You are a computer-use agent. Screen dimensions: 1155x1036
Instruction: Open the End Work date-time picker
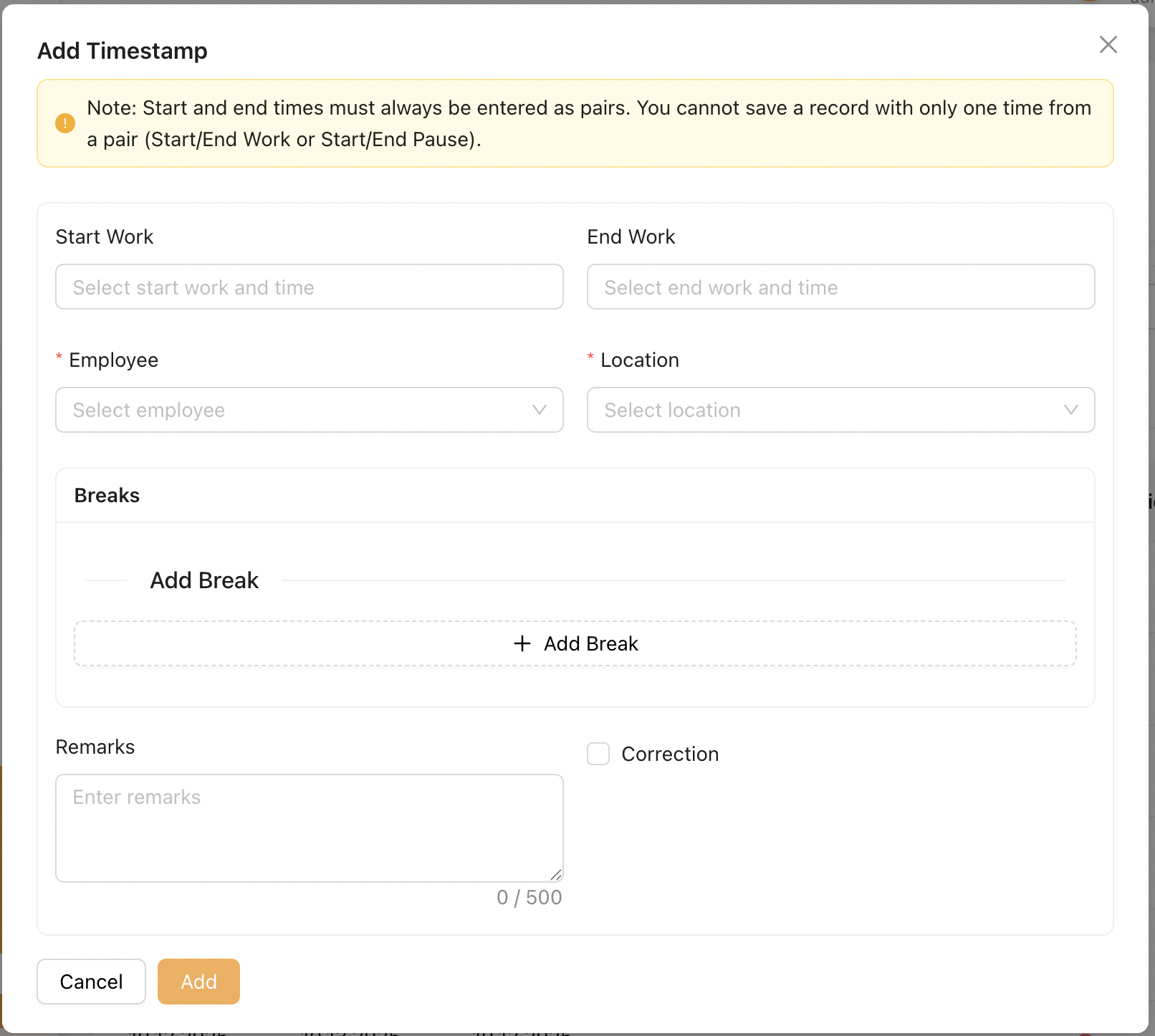[x=840, y=287]
